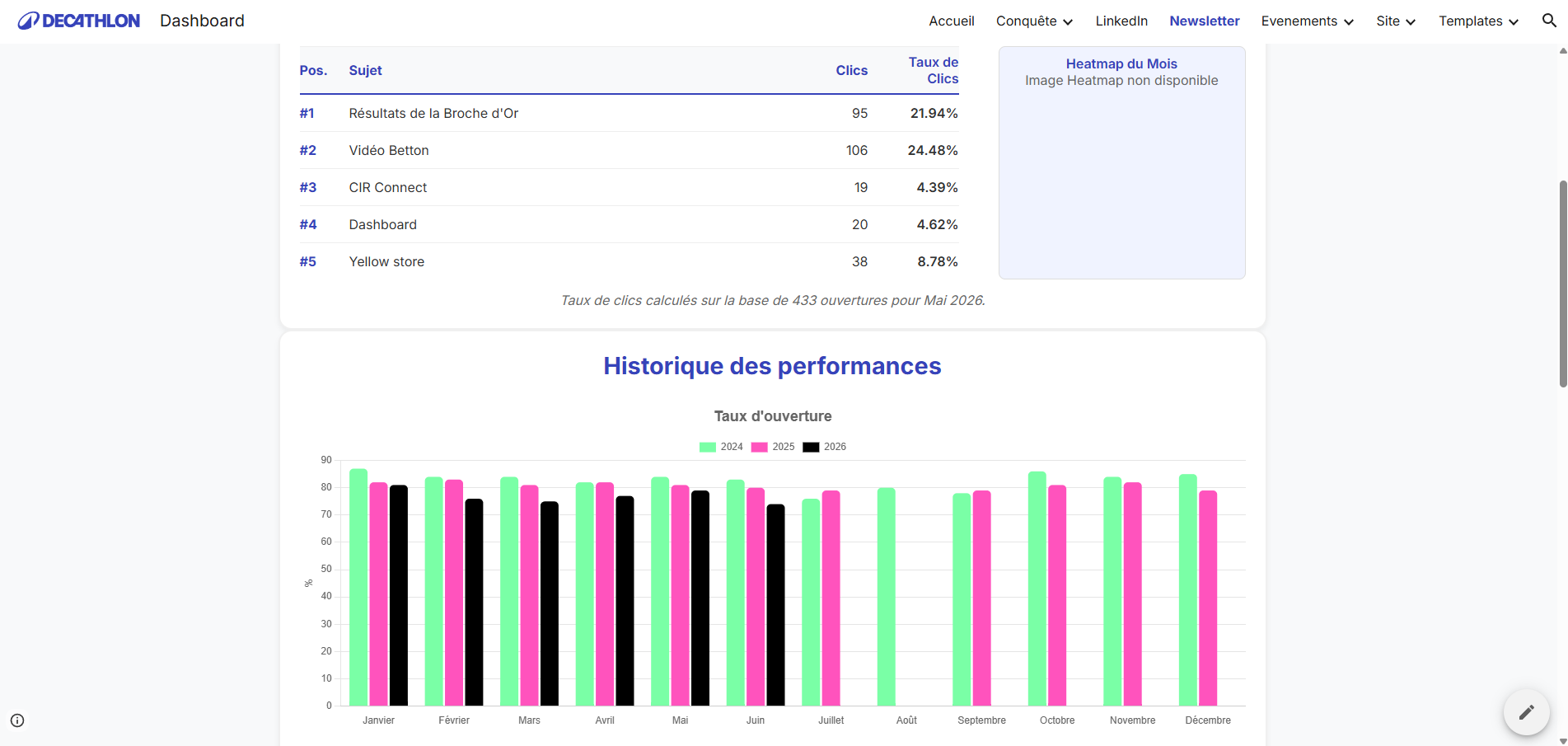Click the 'Septembre' axis label
1568x746 pixels.
[x=981, y=720]
